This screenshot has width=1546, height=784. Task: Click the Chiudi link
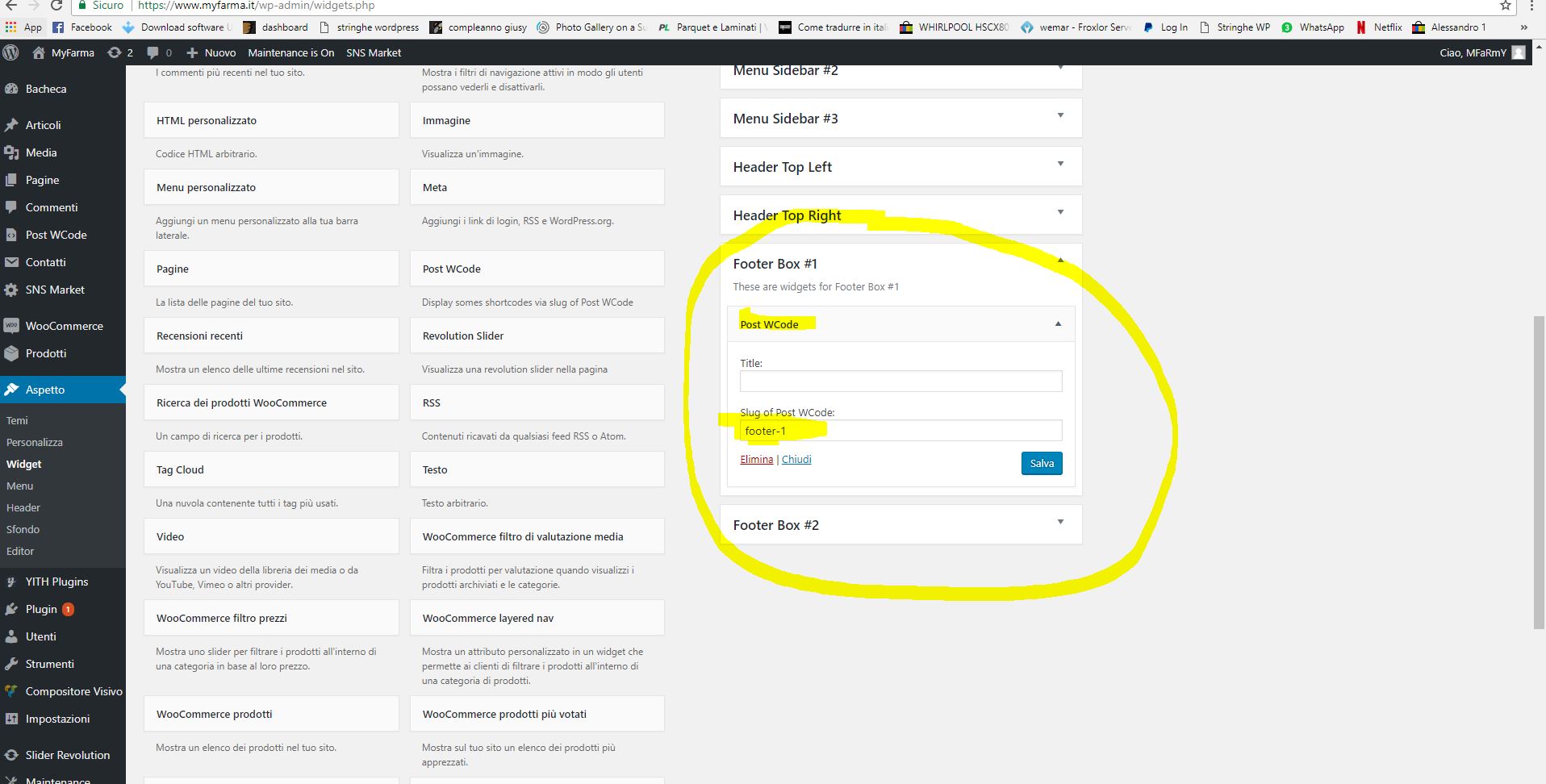point(796,460)
